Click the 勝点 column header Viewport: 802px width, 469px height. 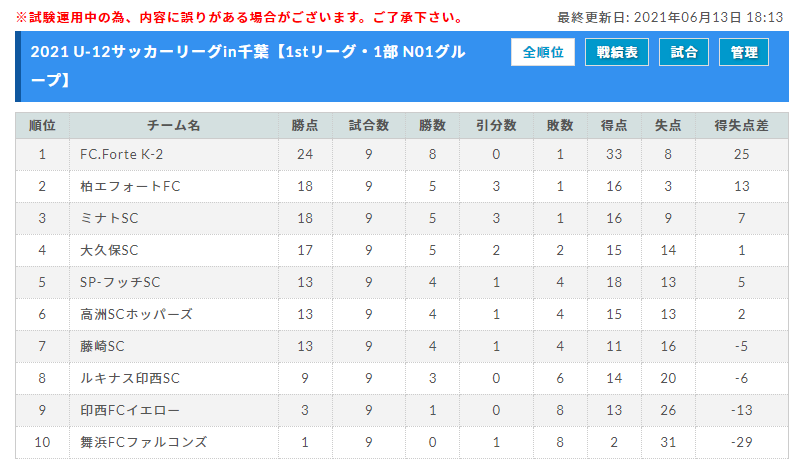coord(305,125)
